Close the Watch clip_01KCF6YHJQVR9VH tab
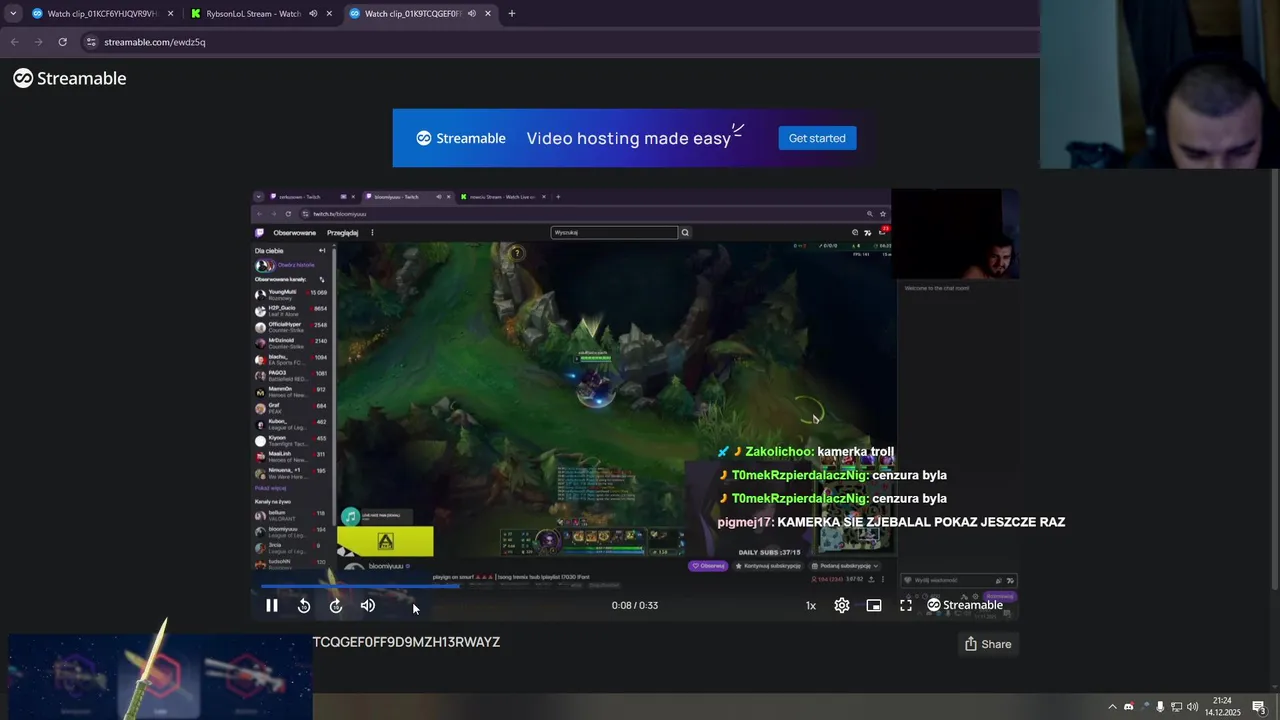Screen dimensions: 1280x720 click(170, 14)
